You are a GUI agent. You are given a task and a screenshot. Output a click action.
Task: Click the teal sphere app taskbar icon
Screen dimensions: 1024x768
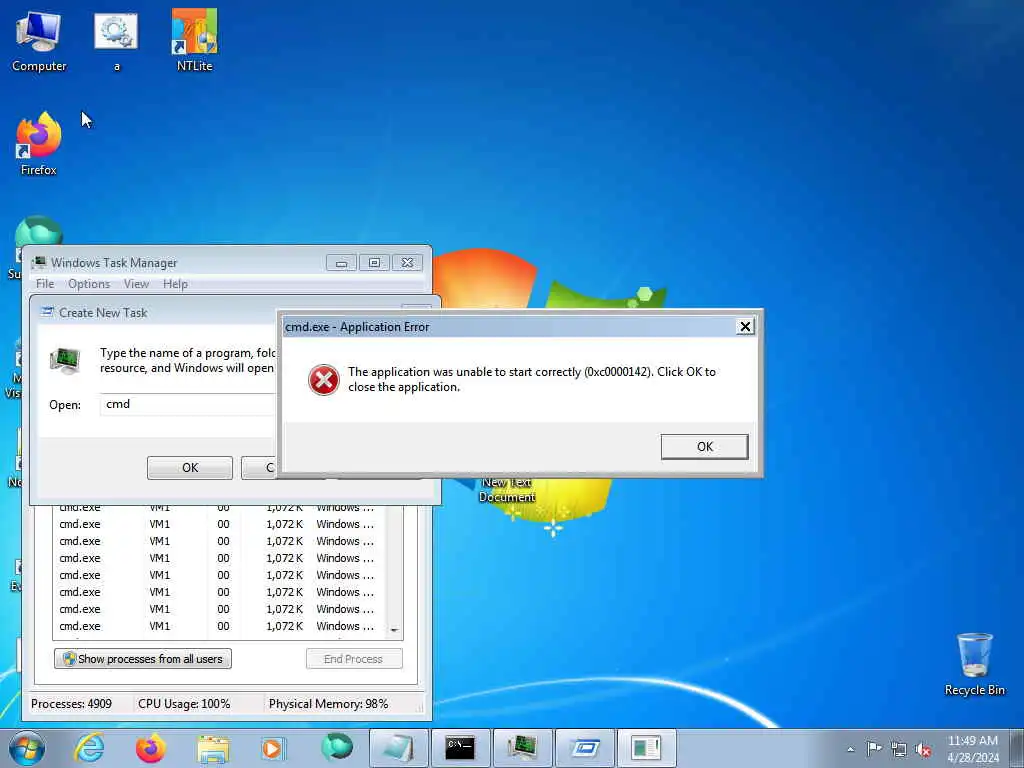click(336, 747)
